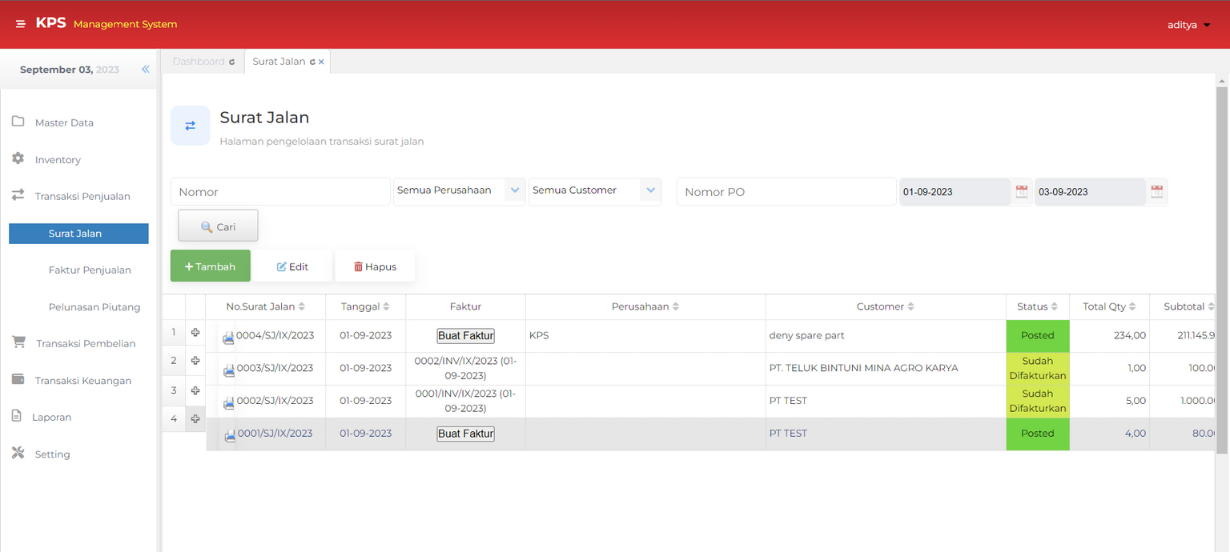
Task: Click print icon for 0004/SJ/IX/2023
Action: [x=228, y=338]
